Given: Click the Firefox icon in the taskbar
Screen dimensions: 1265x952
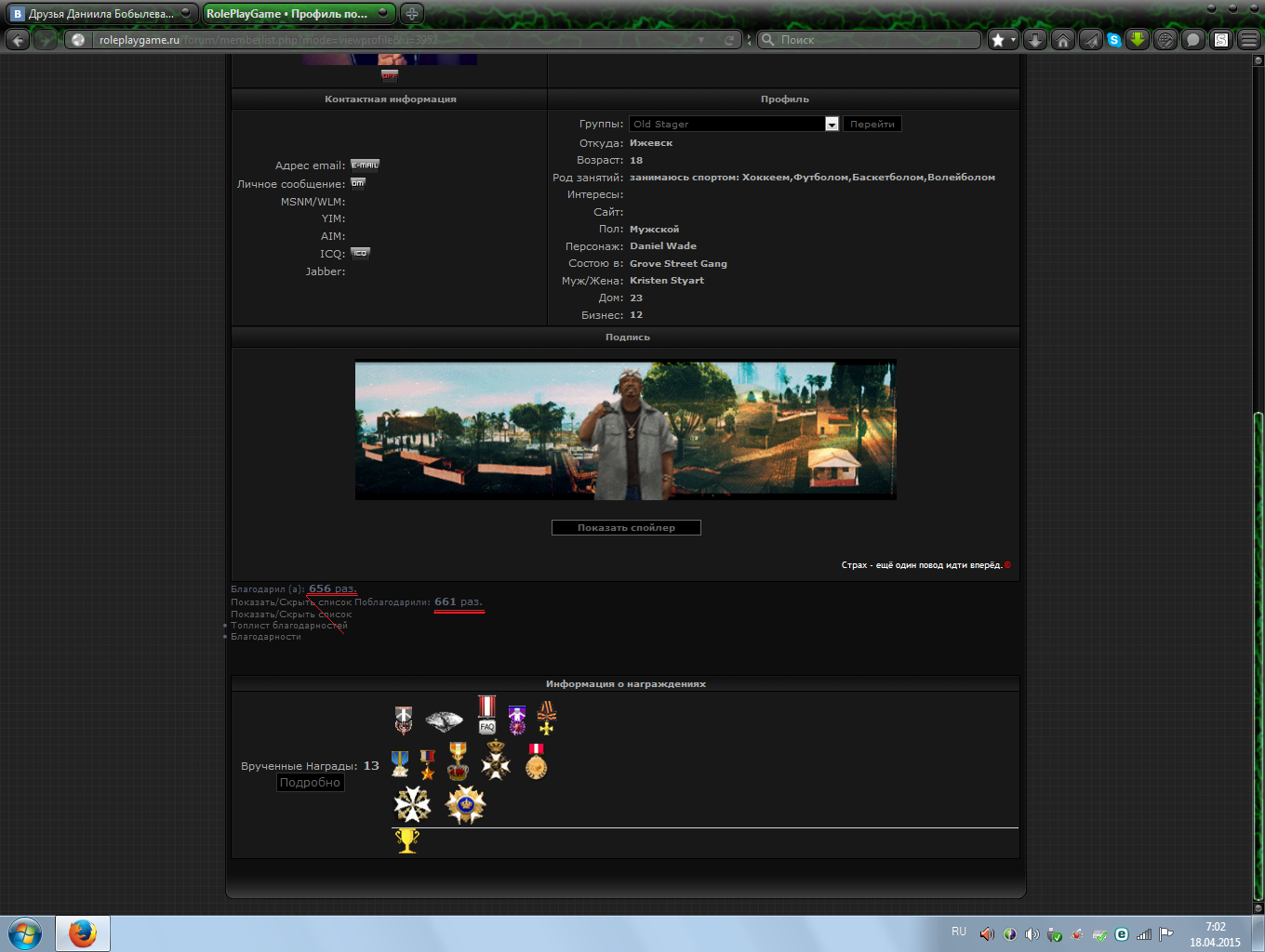Looking at the screenshot, I should [83, 933].
